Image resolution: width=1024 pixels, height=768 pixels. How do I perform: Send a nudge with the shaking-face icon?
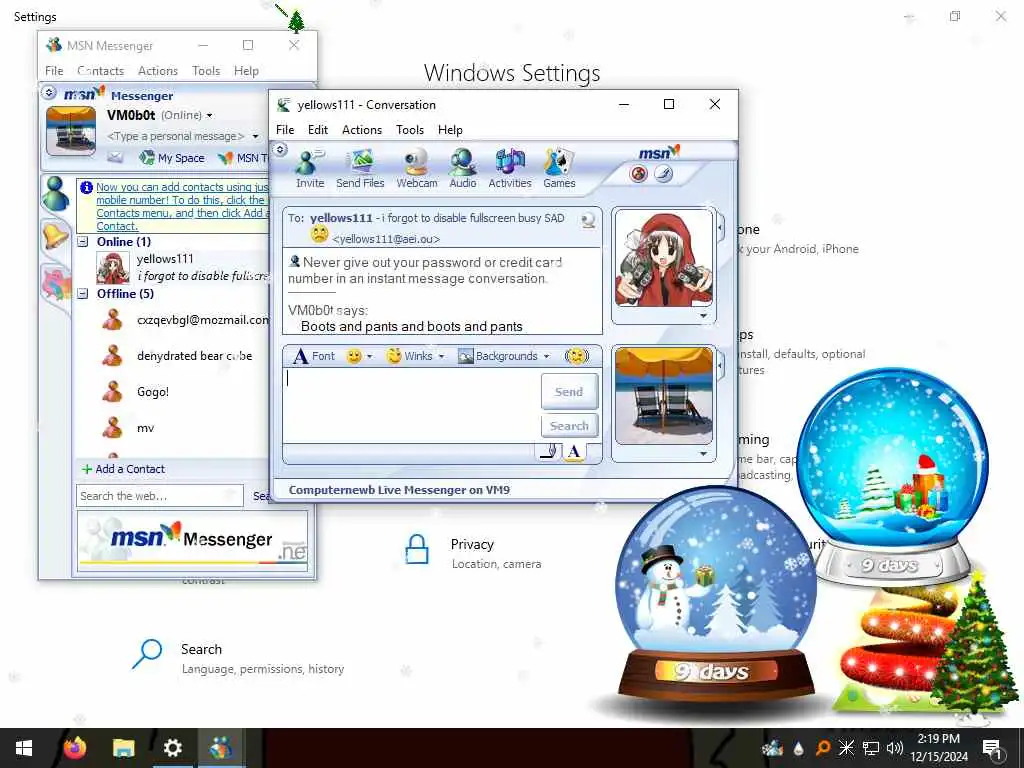click(577, 356)
